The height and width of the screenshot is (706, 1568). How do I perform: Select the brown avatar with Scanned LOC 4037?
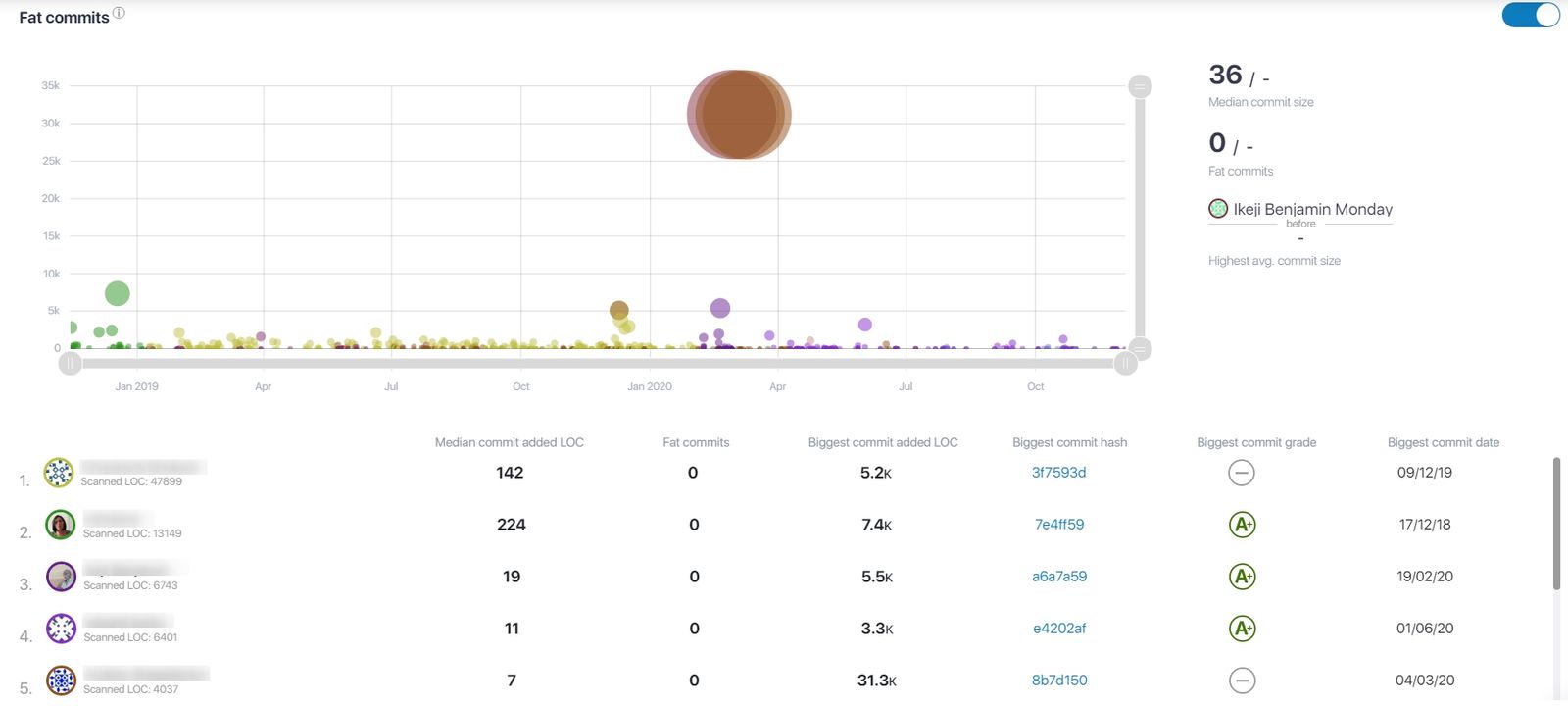61,681
